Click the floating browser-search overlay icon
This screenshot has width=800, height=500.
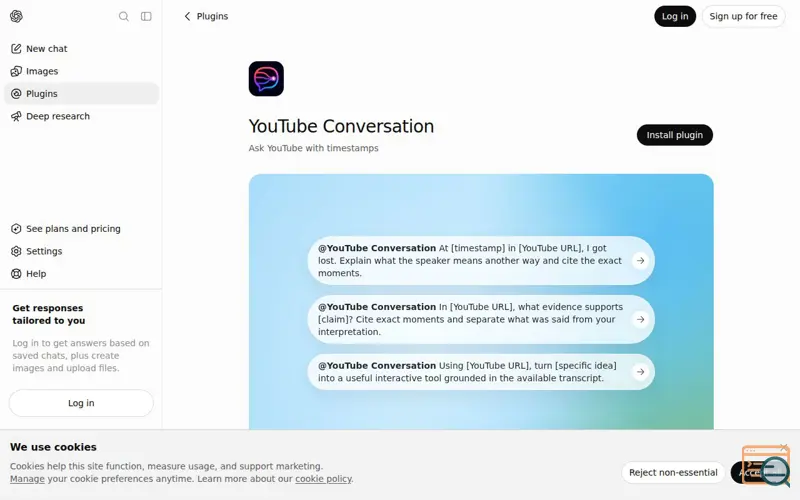(x=767, y=466)
